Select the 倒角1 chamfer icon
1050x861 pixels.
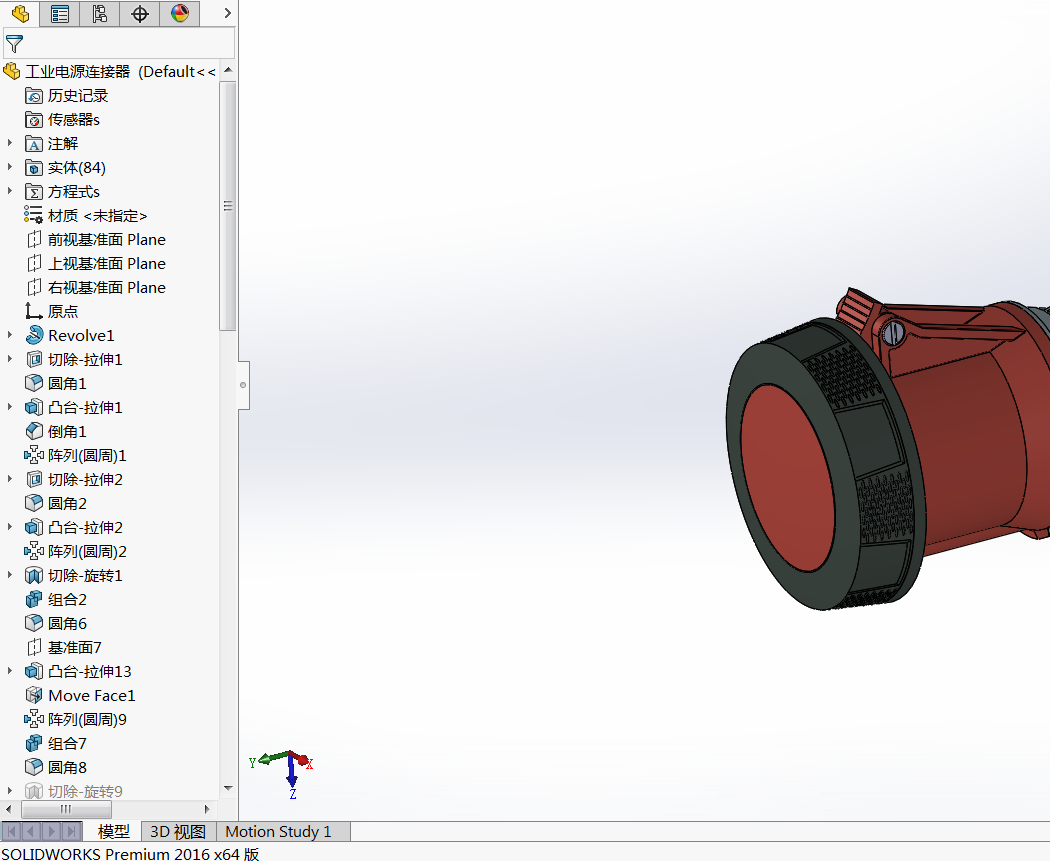33,431
